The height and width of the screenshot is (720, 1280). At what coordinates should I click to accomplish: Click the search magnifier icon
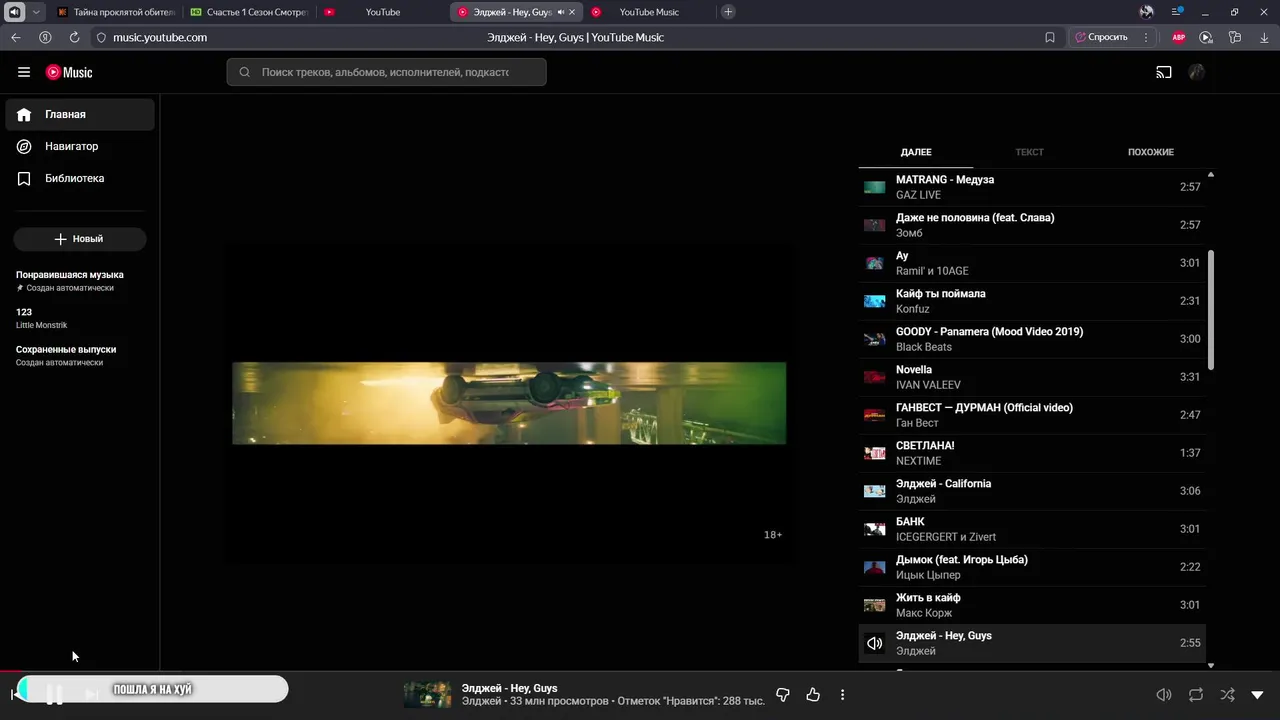(244, 72)
